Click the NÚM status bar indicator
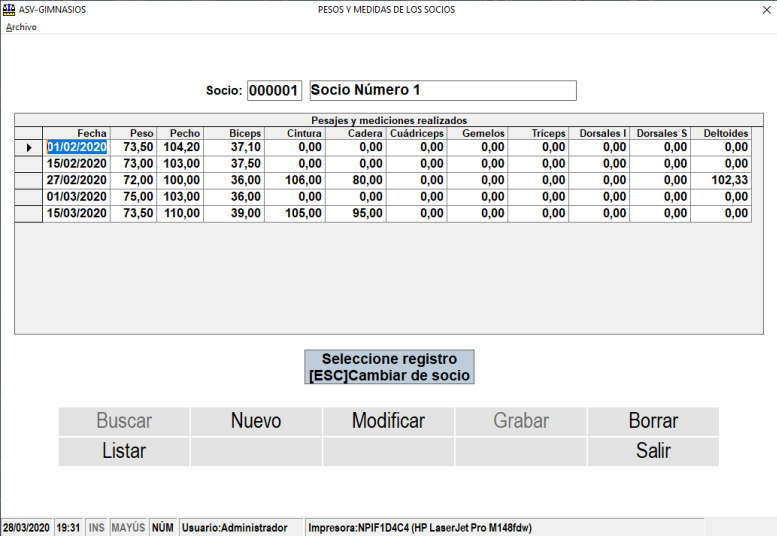This screenshot has height=536, width=777. coord(163,528)
